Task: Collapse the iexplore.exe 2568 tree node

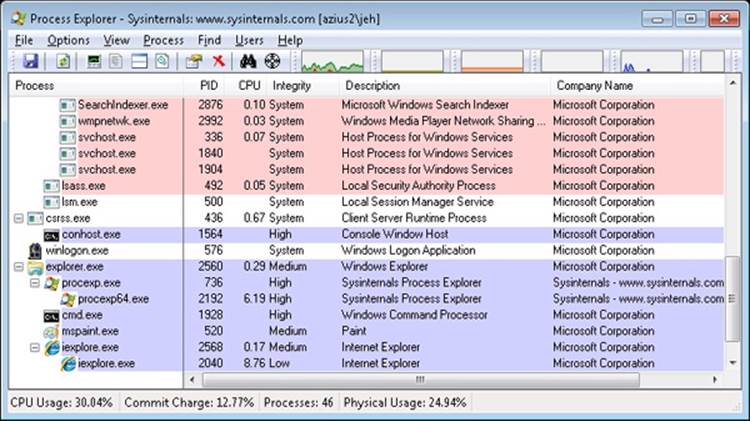Action: pyautogui.click(x=34, y=348)
